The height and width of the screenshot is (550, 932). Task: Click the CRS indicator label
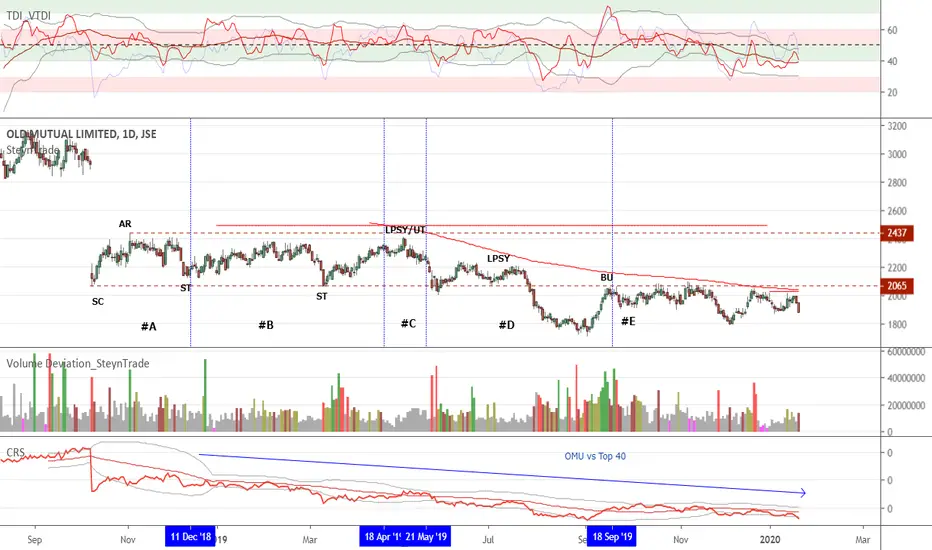[15, 452]
